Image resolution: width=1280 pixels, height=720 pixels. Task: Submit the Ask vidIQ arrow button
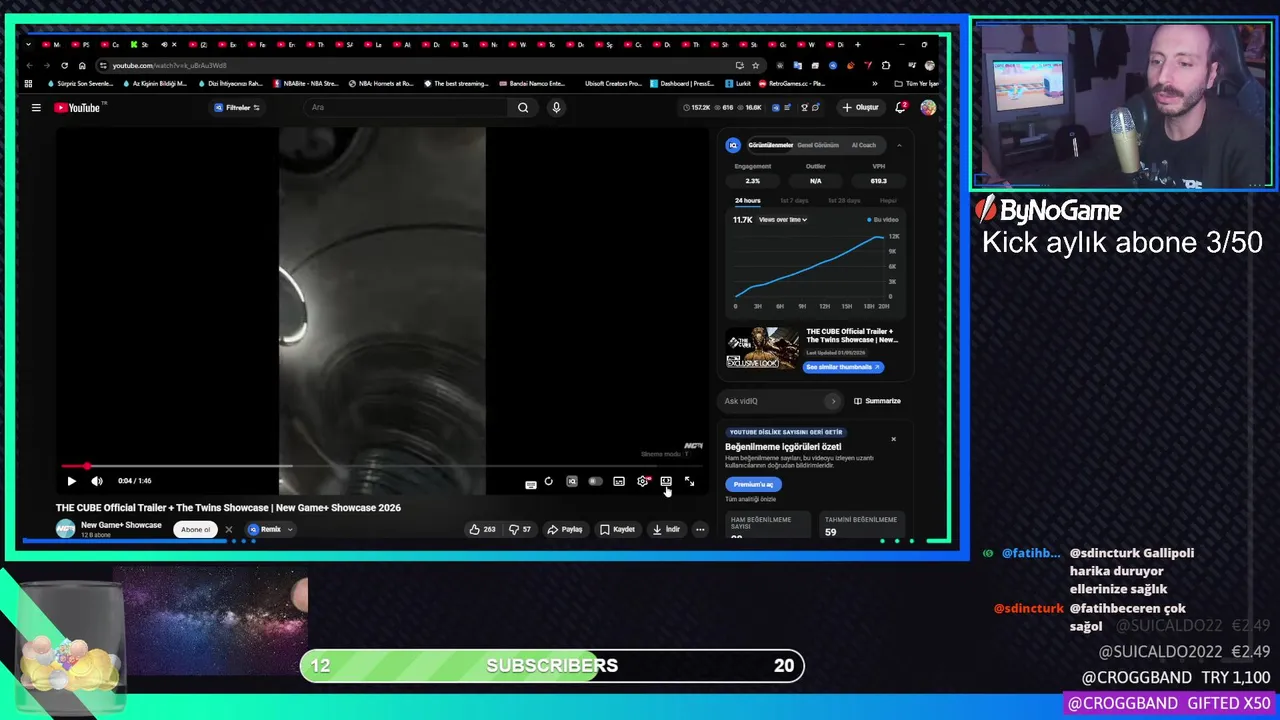click(x=833, y=401)
